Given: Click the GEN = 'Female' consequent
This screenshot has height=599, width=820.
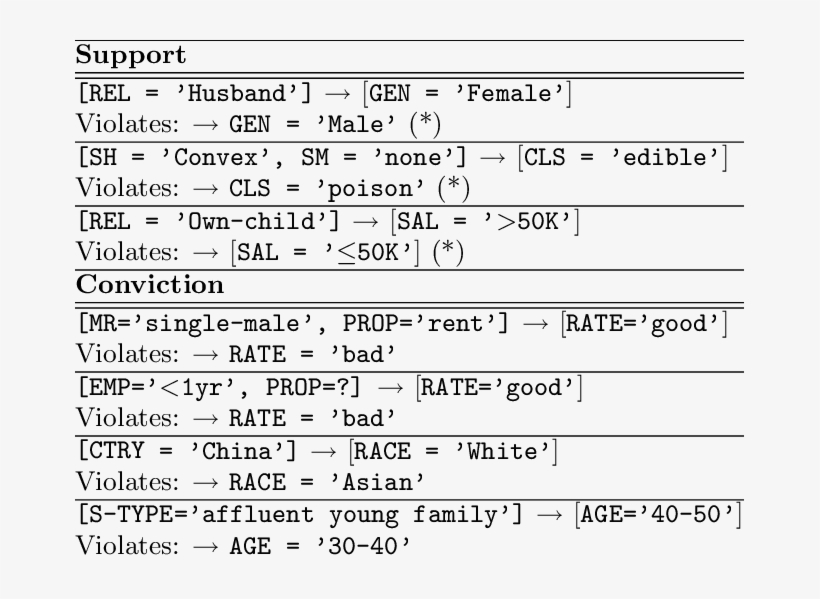Looking at the screenshot, I should [468, 94].
